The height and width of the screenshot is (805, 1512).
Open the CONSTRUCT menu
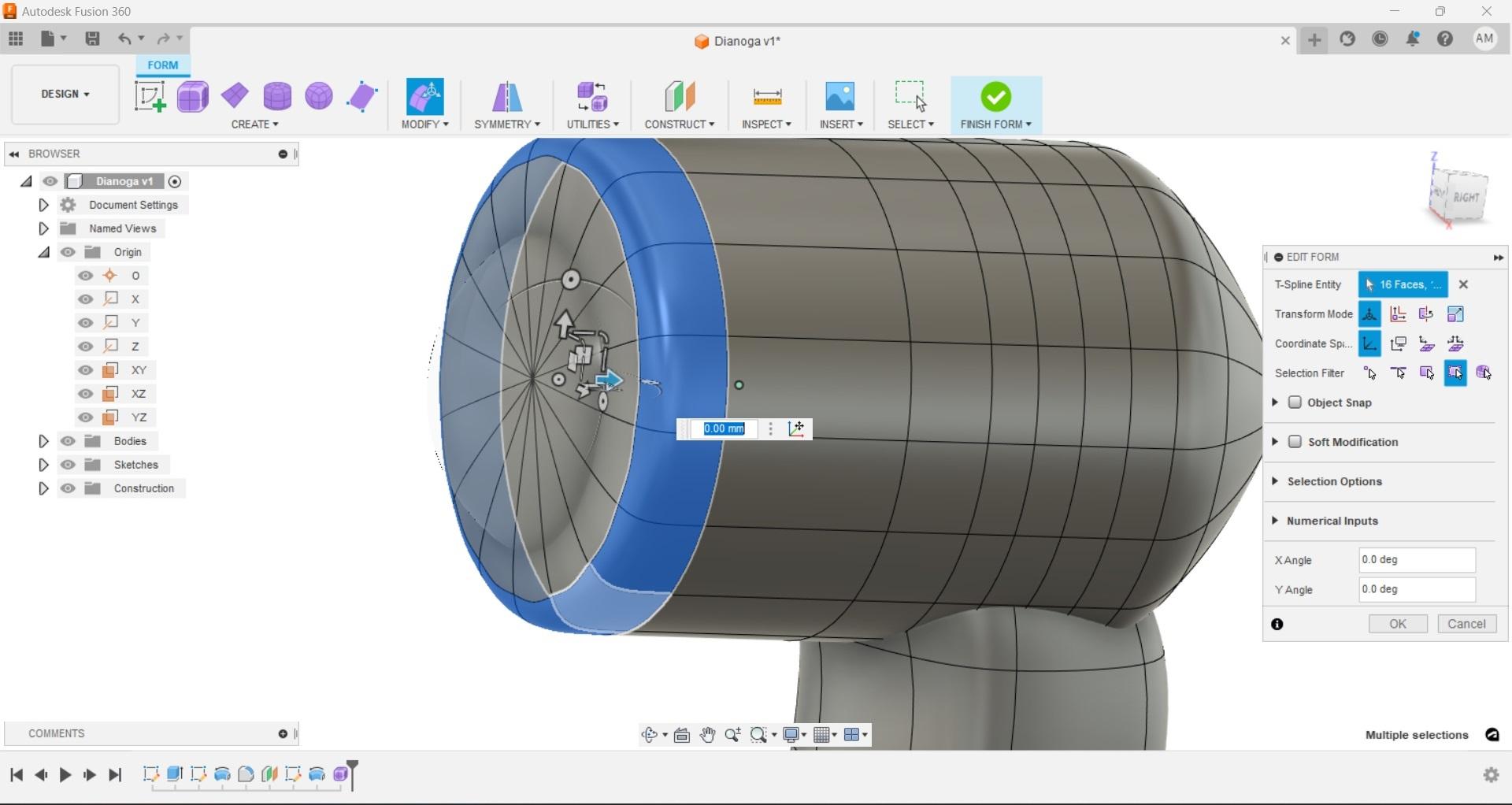coord(680,124)
